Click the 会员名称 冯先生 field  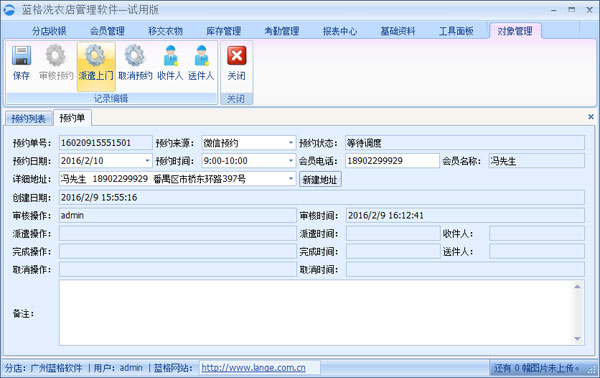pos(537,161)
